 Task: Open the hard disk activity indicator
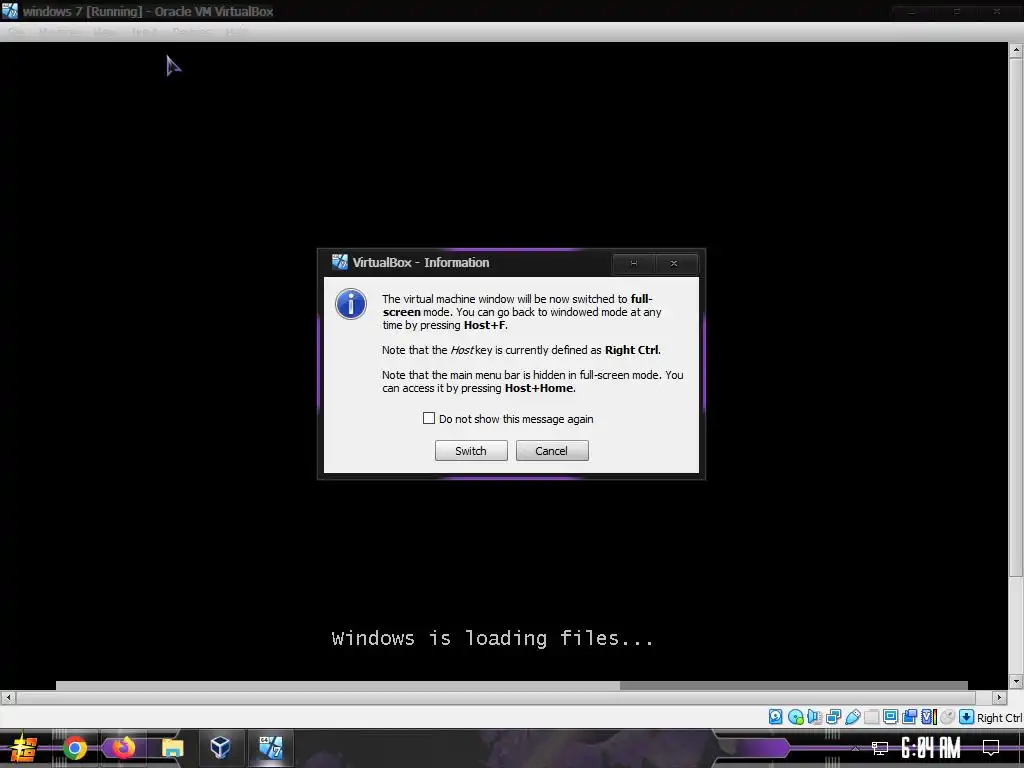776,717
